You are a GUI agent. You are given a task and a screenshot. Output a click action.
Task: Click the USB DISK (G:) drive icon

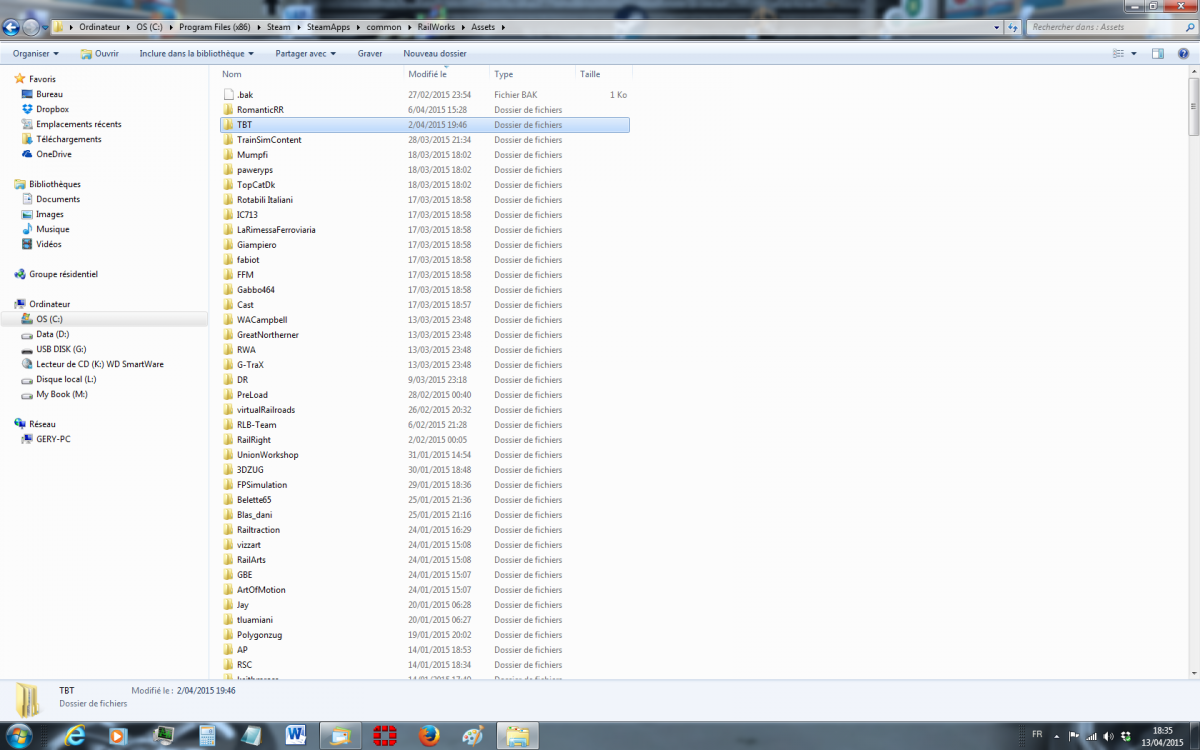click(28, 349)
